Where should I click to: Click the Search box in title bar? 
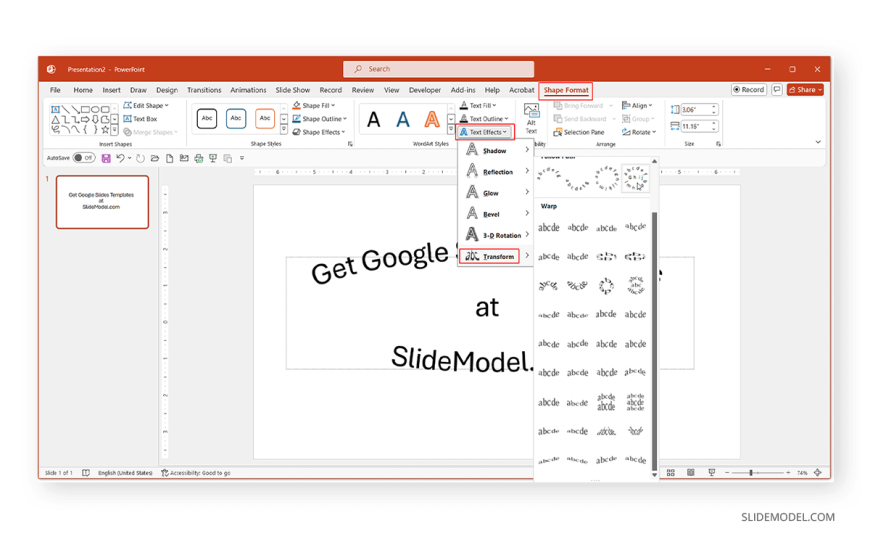[438, 69]
